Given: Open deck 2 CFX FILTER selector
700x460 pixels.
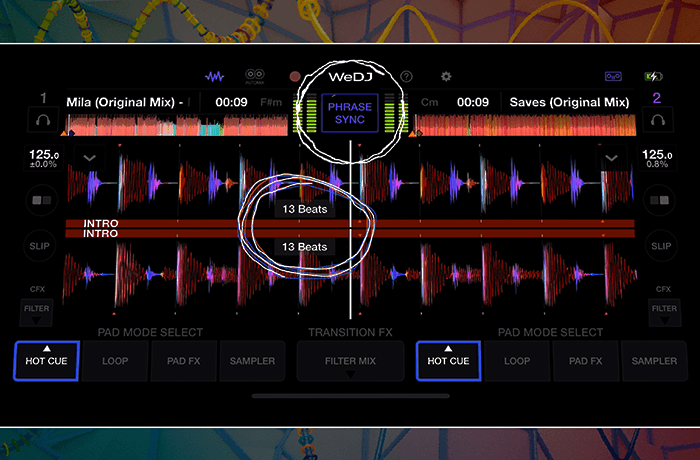Looking at the screenshot, I should [664, 313].
